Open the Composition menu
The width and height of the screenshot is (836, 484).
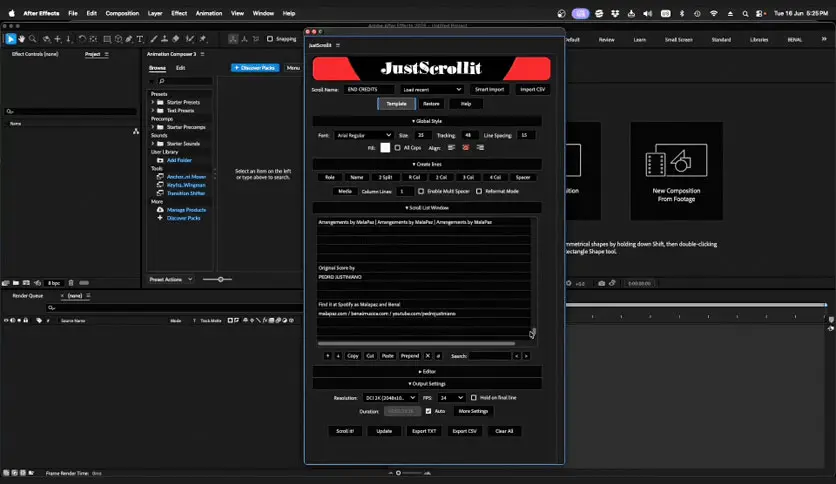(x=122, y=13)
